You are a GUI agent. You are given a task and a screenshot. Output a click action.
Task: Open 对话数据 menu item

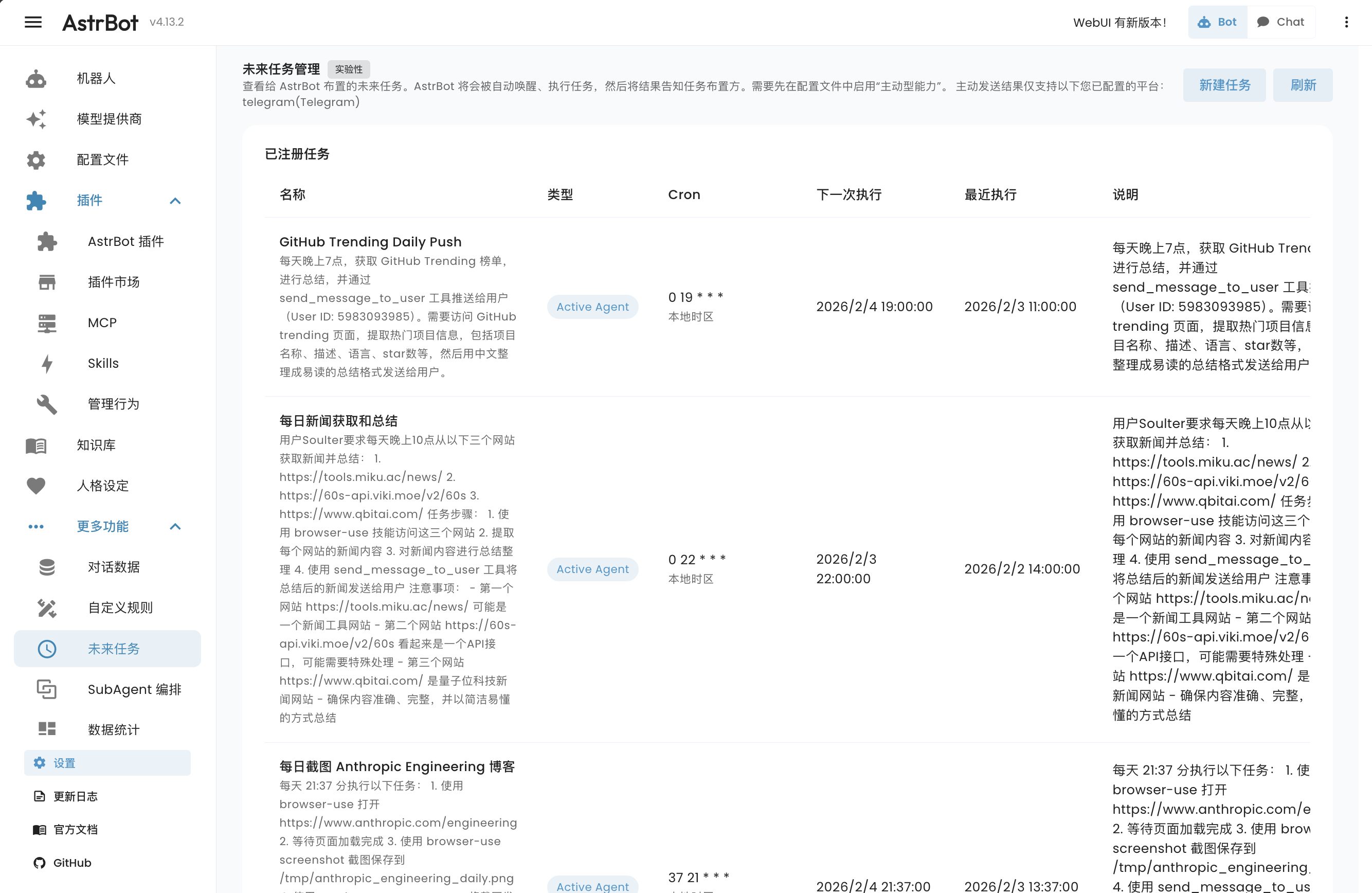click(x=114, y=567)
